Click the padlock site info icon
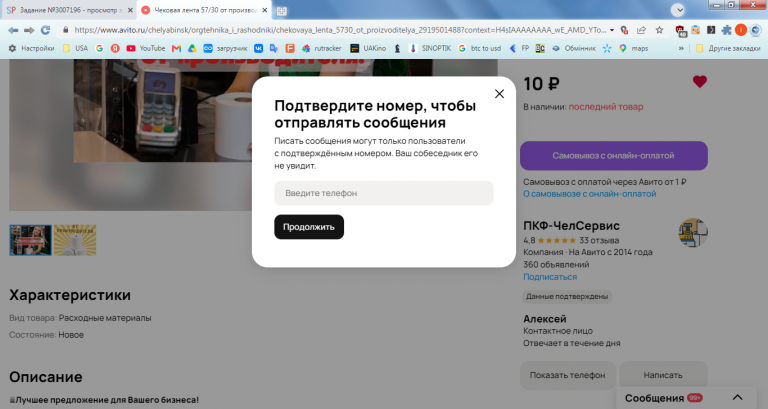 click(66, 30)
